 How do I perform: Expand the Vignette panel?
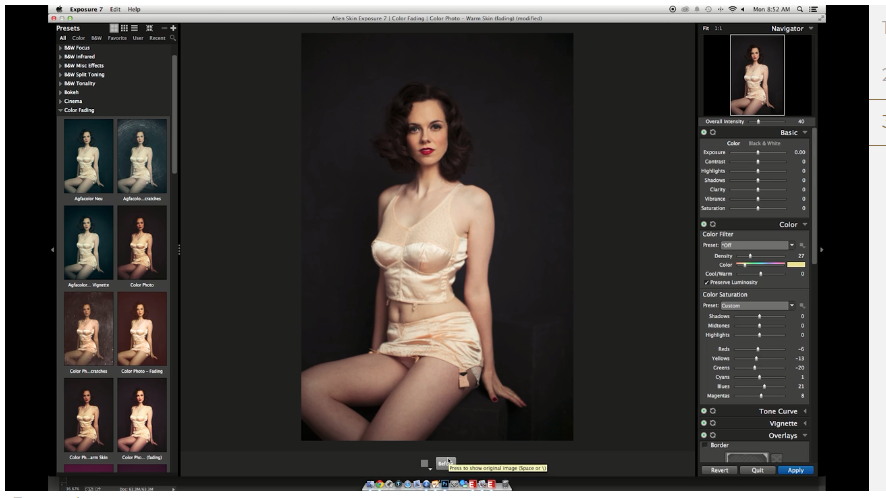[805, 423]
